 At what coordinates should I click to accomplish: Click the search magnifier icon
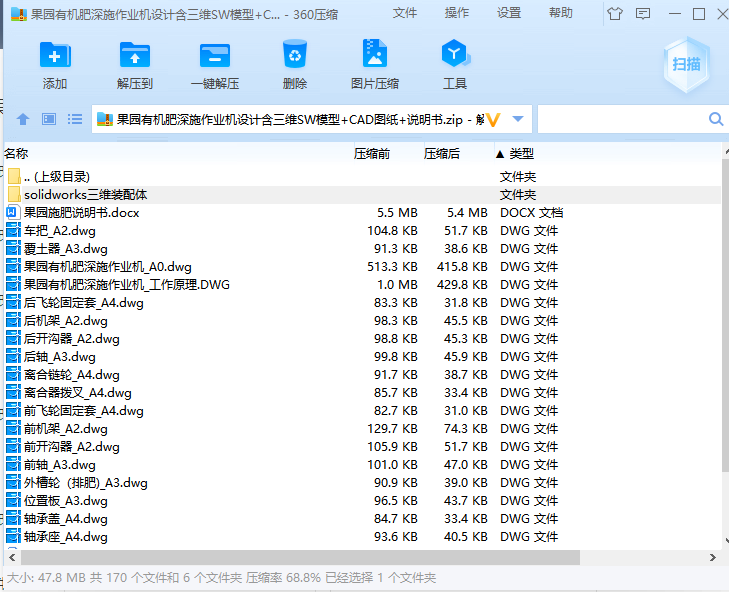click(x=716, y=120)
